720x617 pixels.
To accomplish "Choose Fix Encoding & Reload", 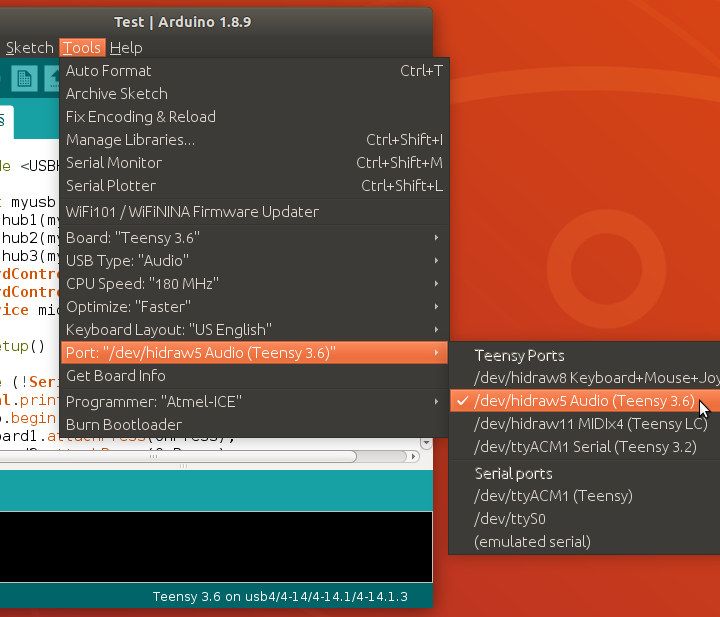I will tap(254, 117).
